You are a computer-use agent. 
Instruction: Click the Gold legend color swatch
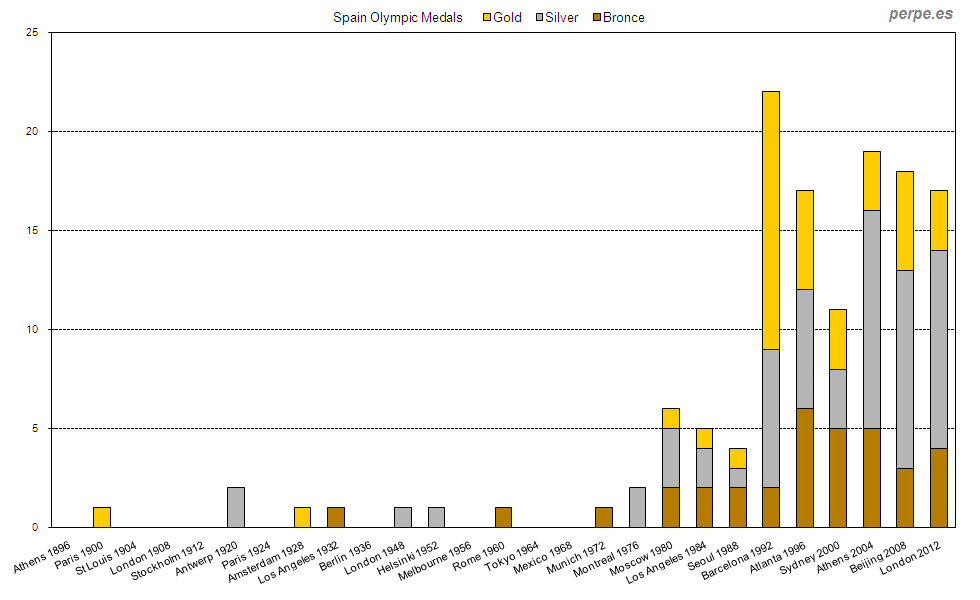[x=487, y=18]
